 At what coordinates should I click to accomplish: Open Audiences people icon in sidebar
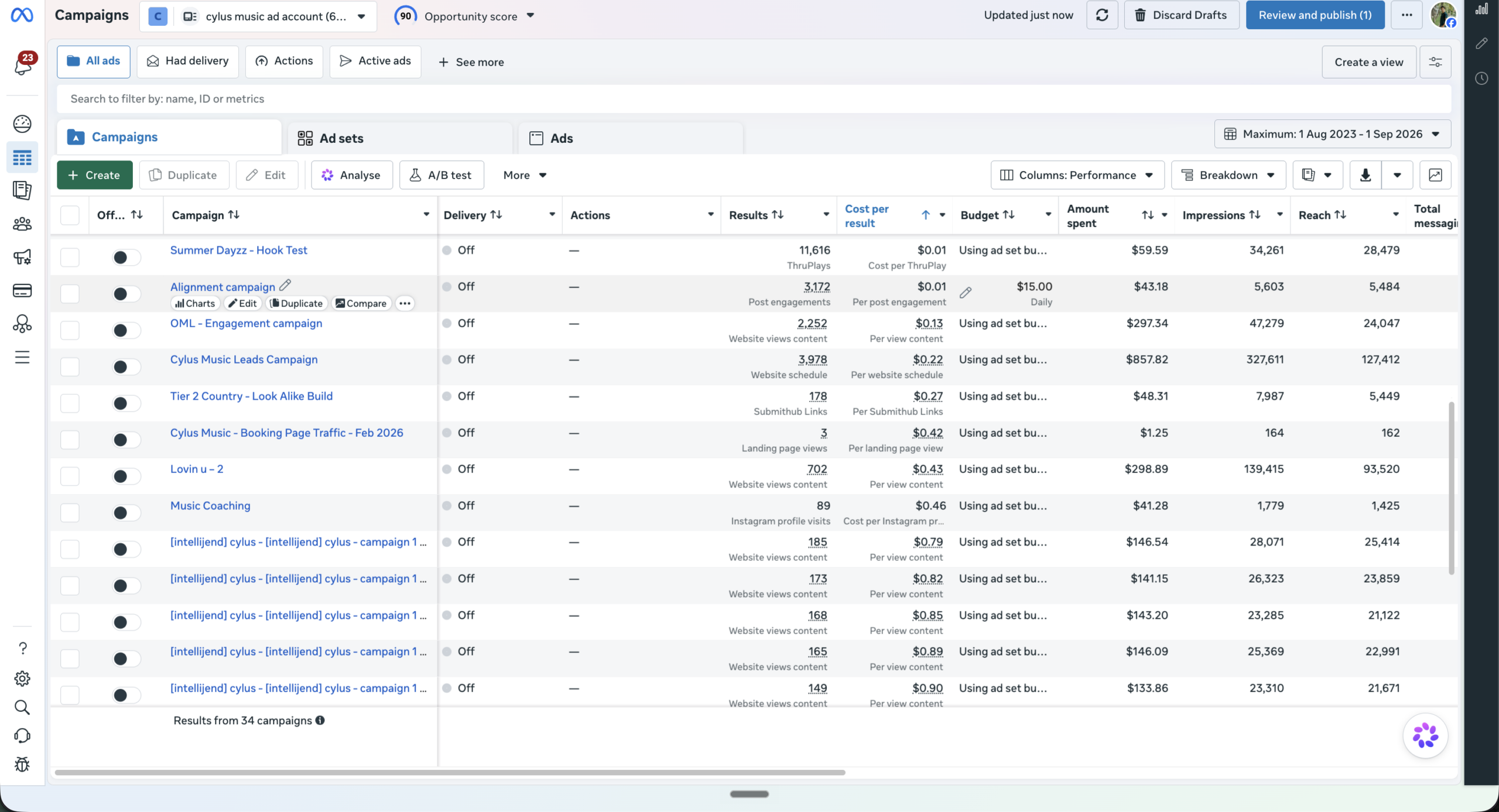(22, 224)
